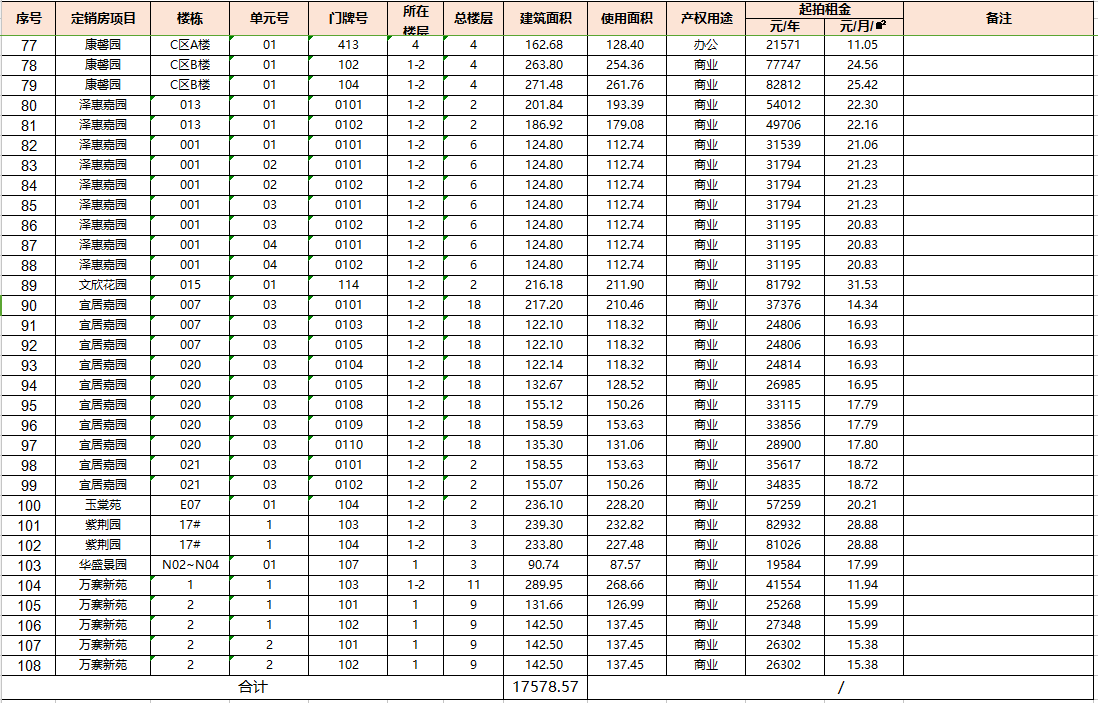Click the building cell E07
Viewport: 1098px width, 703px height.
click(190, 505)
